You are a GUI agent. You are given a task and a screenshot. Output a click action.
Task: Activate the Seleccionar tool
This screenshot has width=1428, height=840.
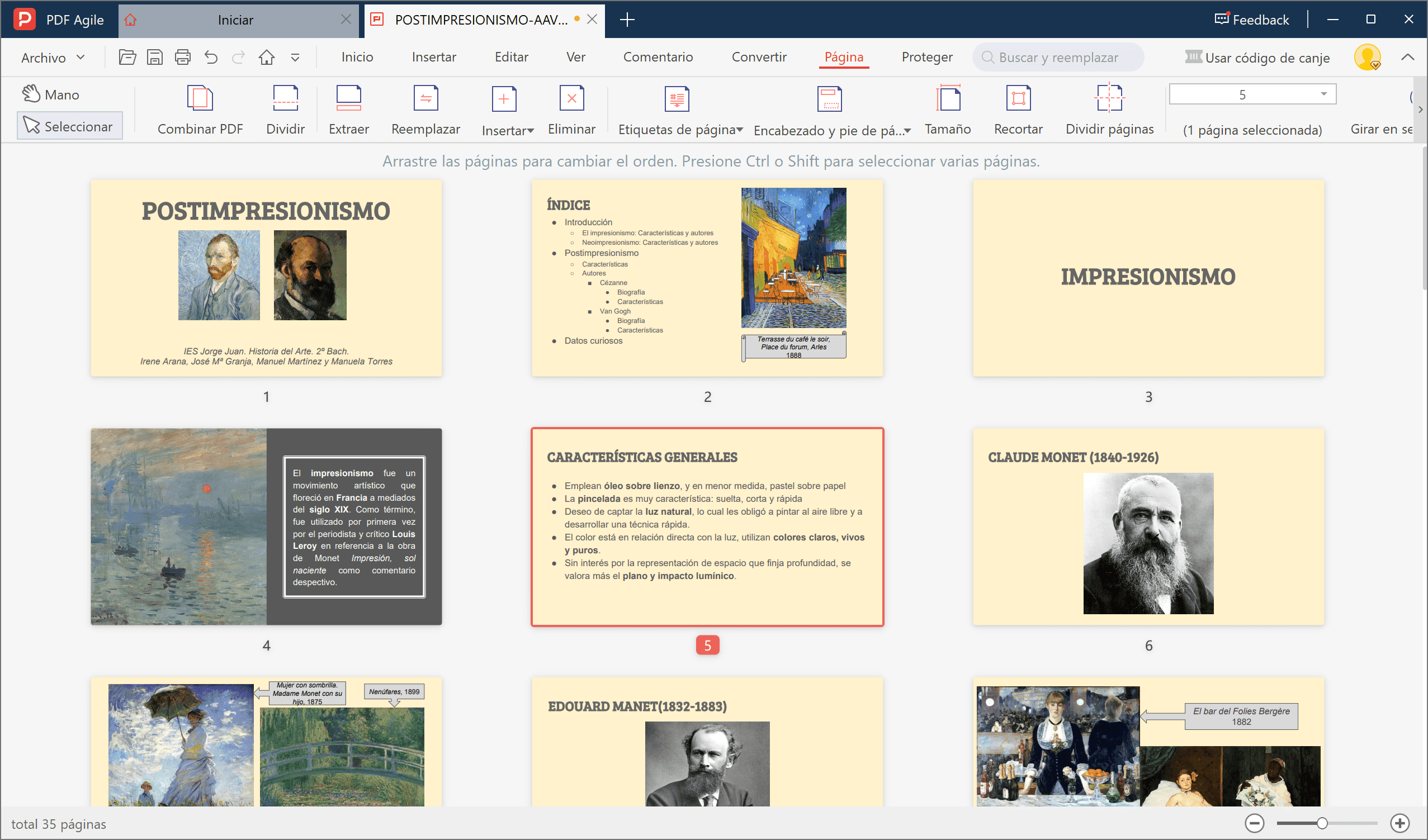pos(69,126)
